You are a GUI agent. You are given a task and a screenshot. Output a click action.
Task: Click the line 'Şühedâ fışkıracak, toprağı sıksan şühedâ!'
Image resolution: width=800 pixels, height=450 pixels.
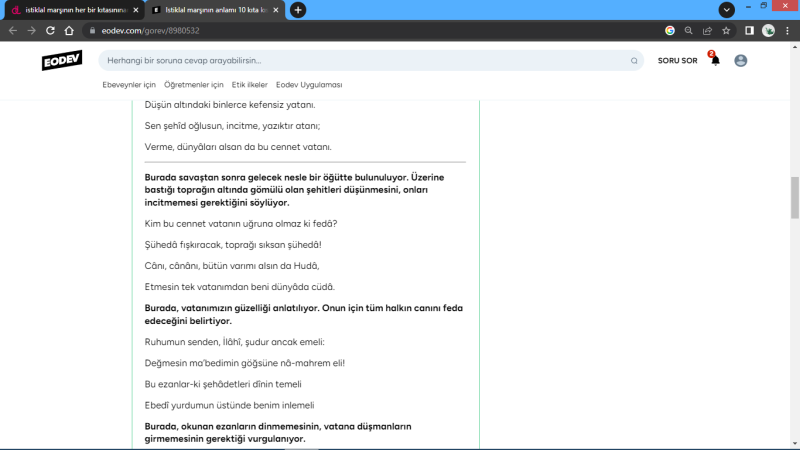(x=233, y=244)
